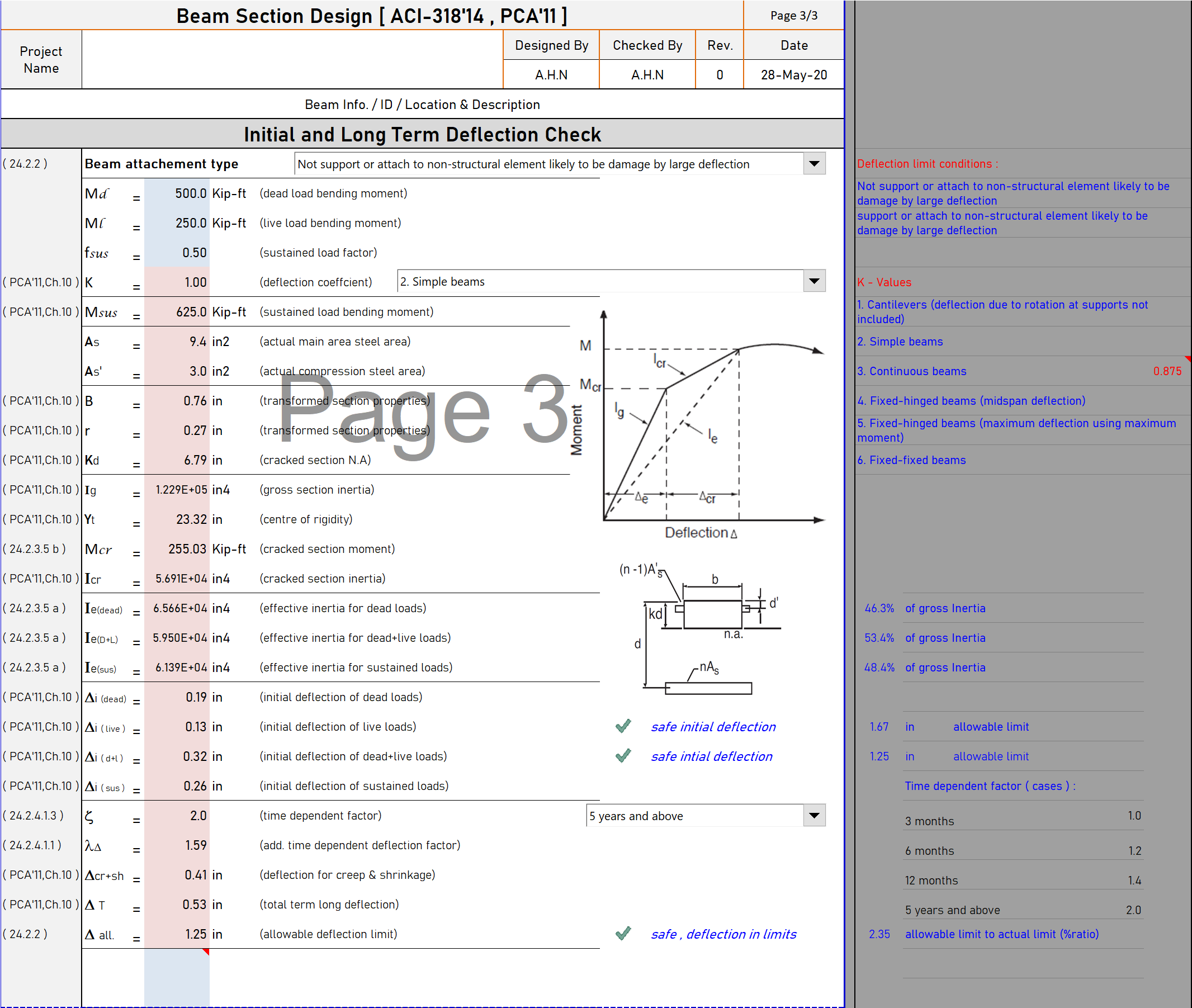Select Ie(D+L) value 5.950E+04
The height and width of the screenshot is (1008, 1192).
(177, 638)
